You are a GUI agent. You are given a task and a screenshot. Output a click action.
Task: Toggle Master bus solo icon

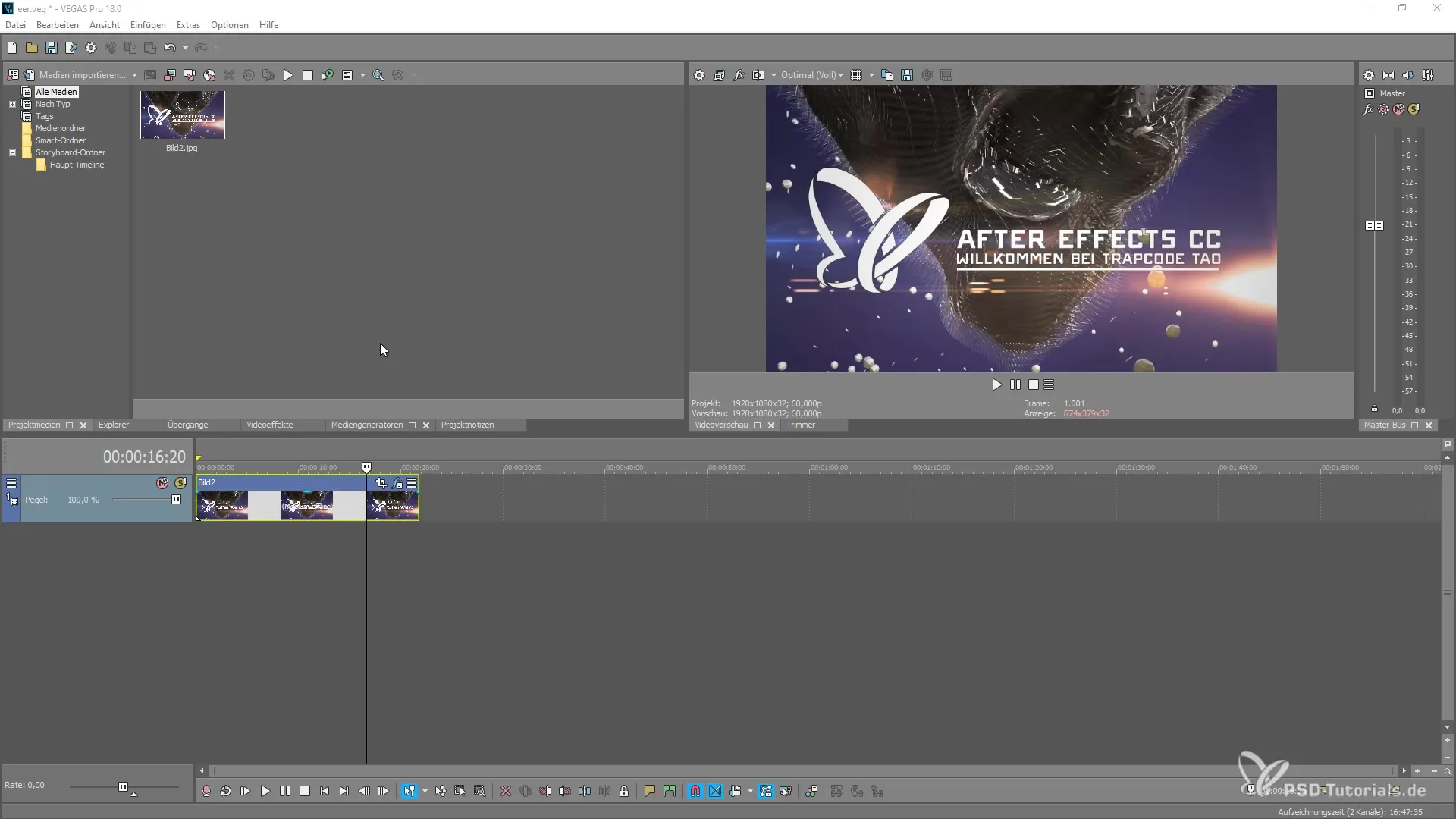pos(1414,109)
